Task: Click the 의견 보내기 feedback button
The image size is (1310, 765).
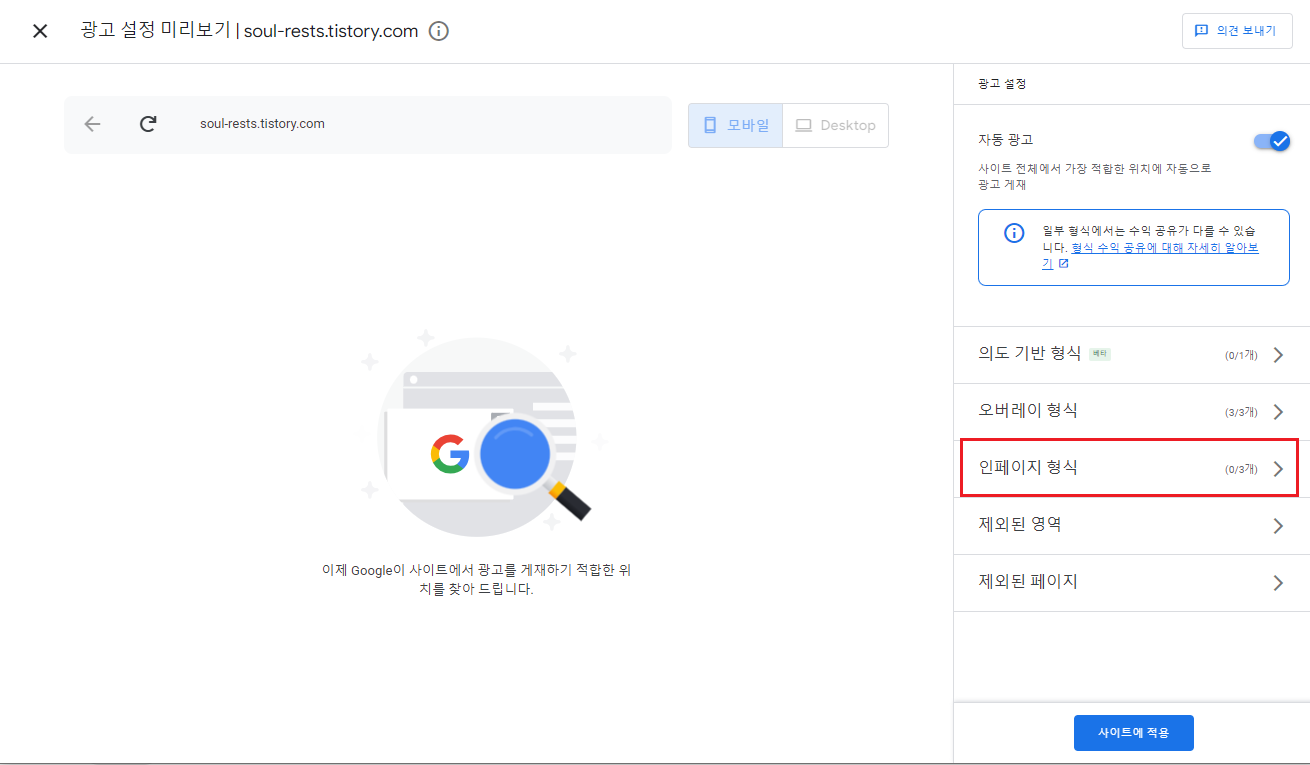Action: coord(1237,31)
